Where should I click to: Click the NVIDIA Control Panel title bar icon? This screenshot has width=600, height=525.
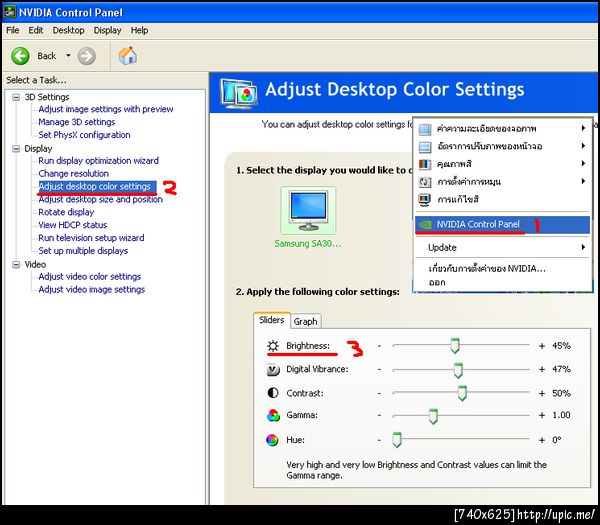(x=10, y=12)
